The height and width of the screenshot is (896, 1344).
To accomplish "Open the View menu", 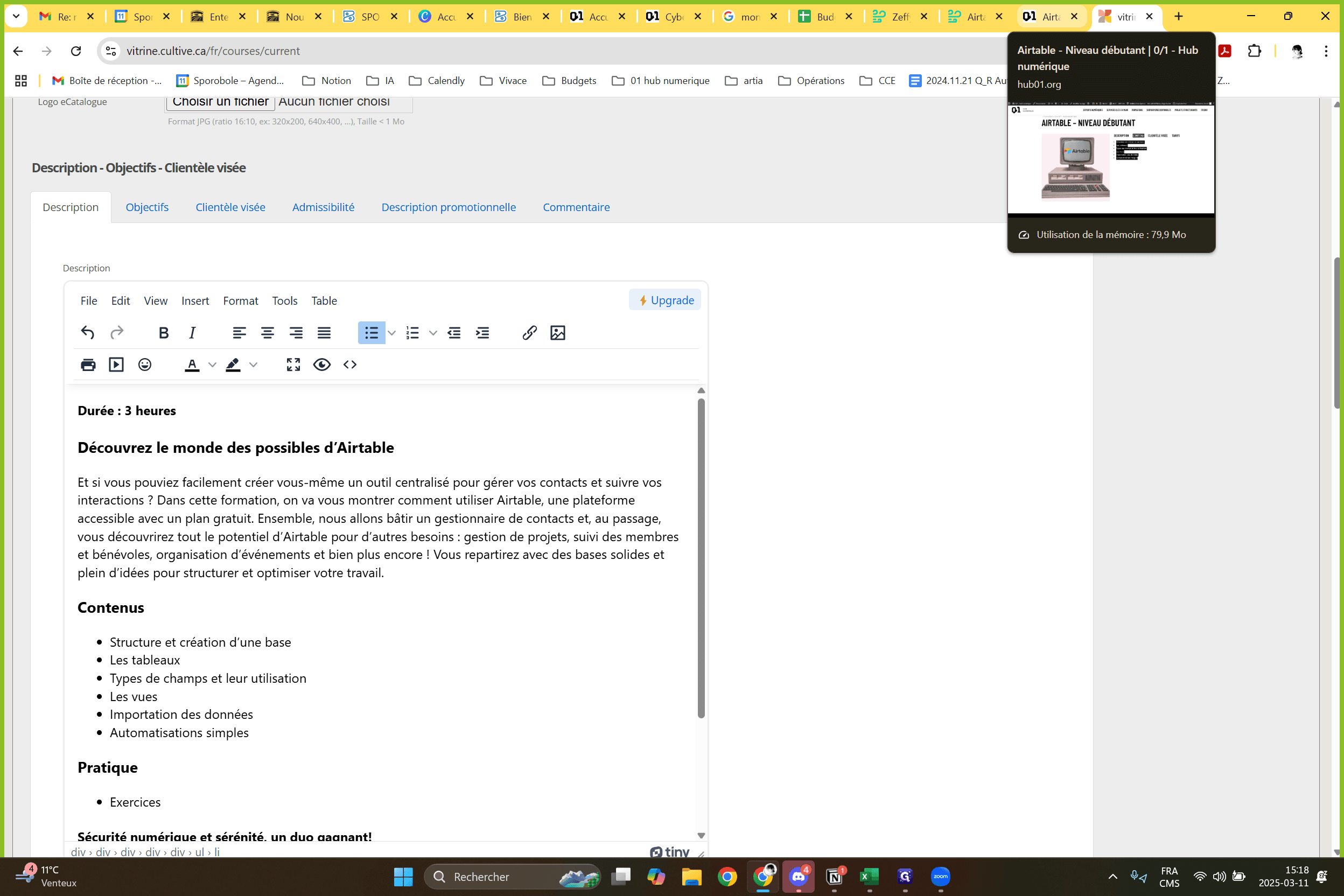I will pos(156,300).
